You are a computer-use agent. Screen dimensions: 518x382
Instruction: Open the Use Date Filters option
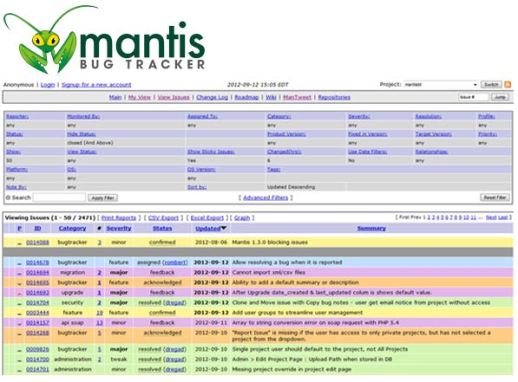tap(367, 152)
